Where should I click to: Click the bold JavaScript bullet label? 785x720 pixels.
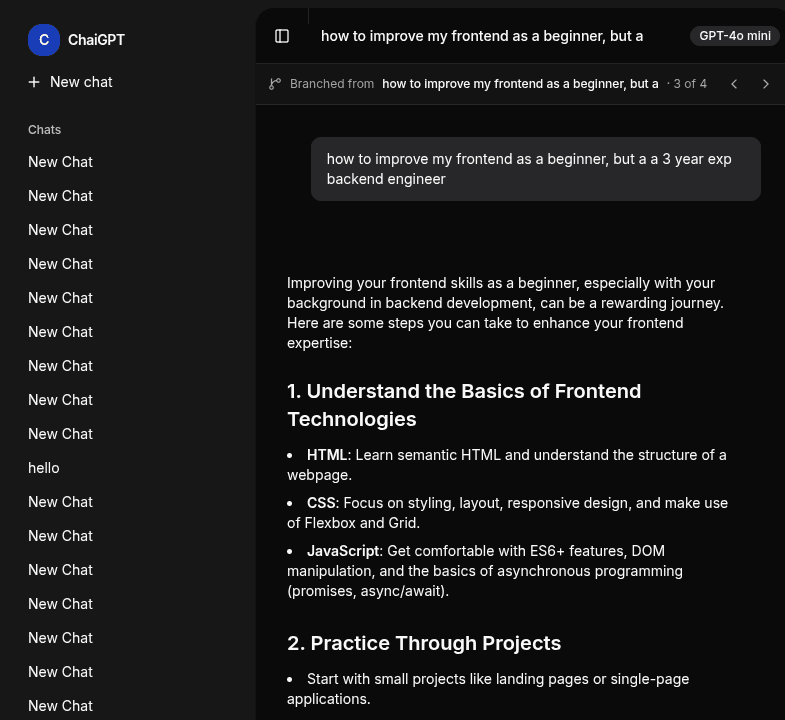coord(343,551)
